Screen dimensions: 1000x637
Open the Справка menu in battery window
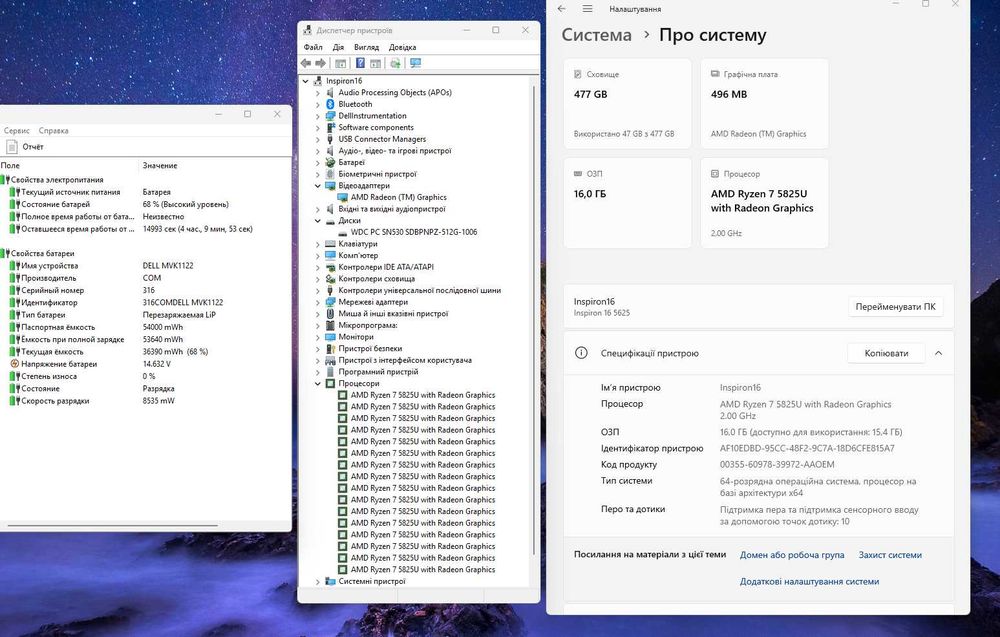pyautogui.click(x=54, y=130)
